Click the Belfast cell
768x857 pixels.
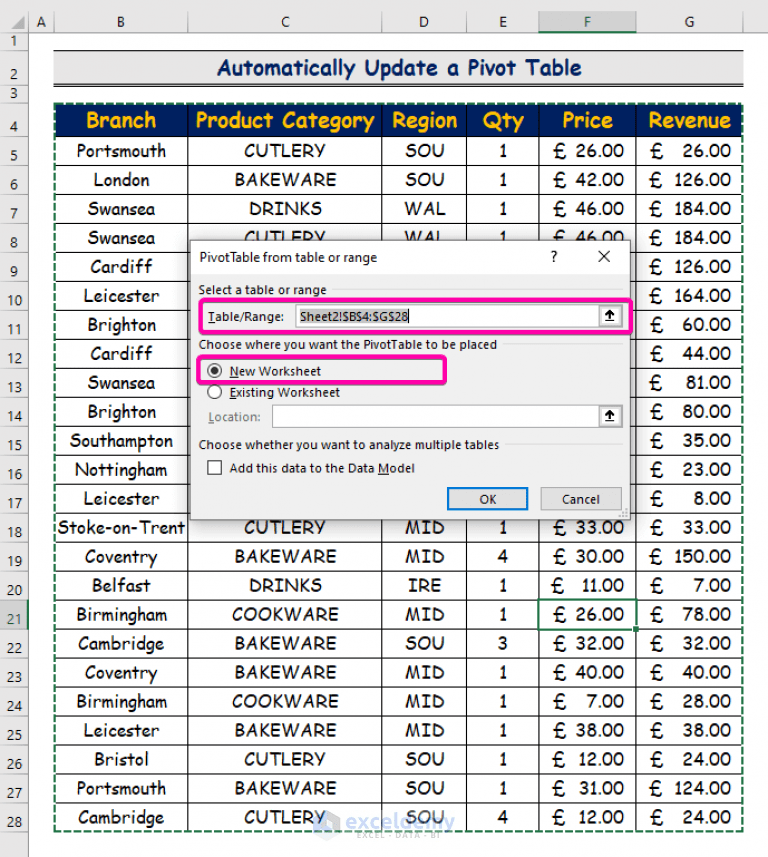[121, 585]
